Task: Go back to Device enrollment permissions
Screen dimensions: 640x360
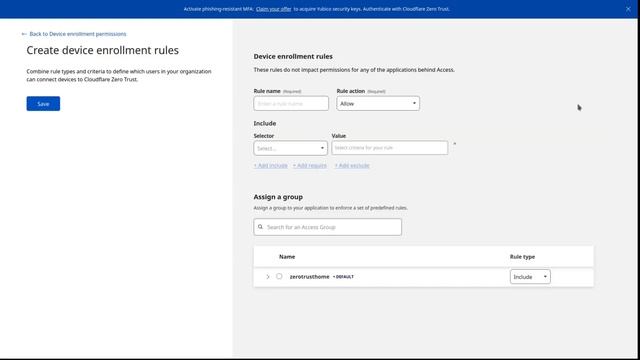Action: coord(78,34)
